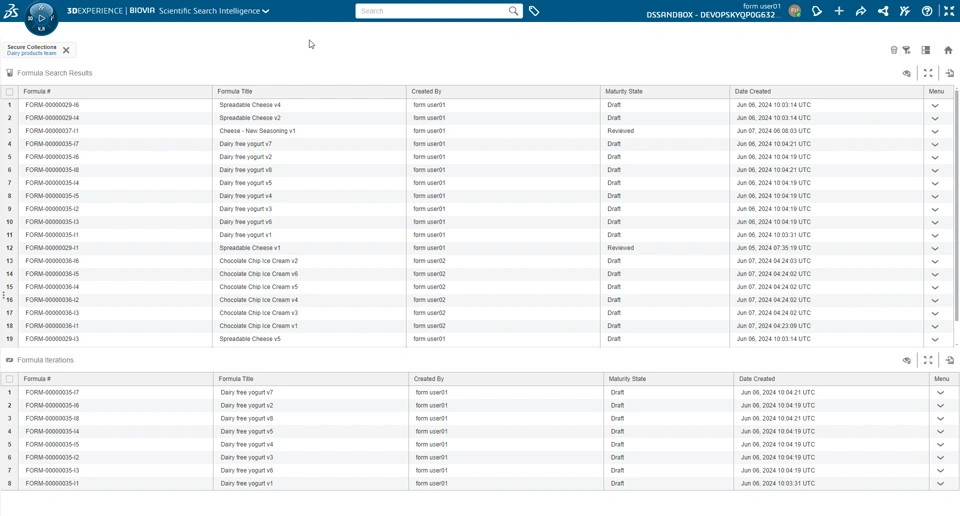Open FORM-00000029-I6 in search results
Viewport: 960px width, 516px height.
coord(52,105)
